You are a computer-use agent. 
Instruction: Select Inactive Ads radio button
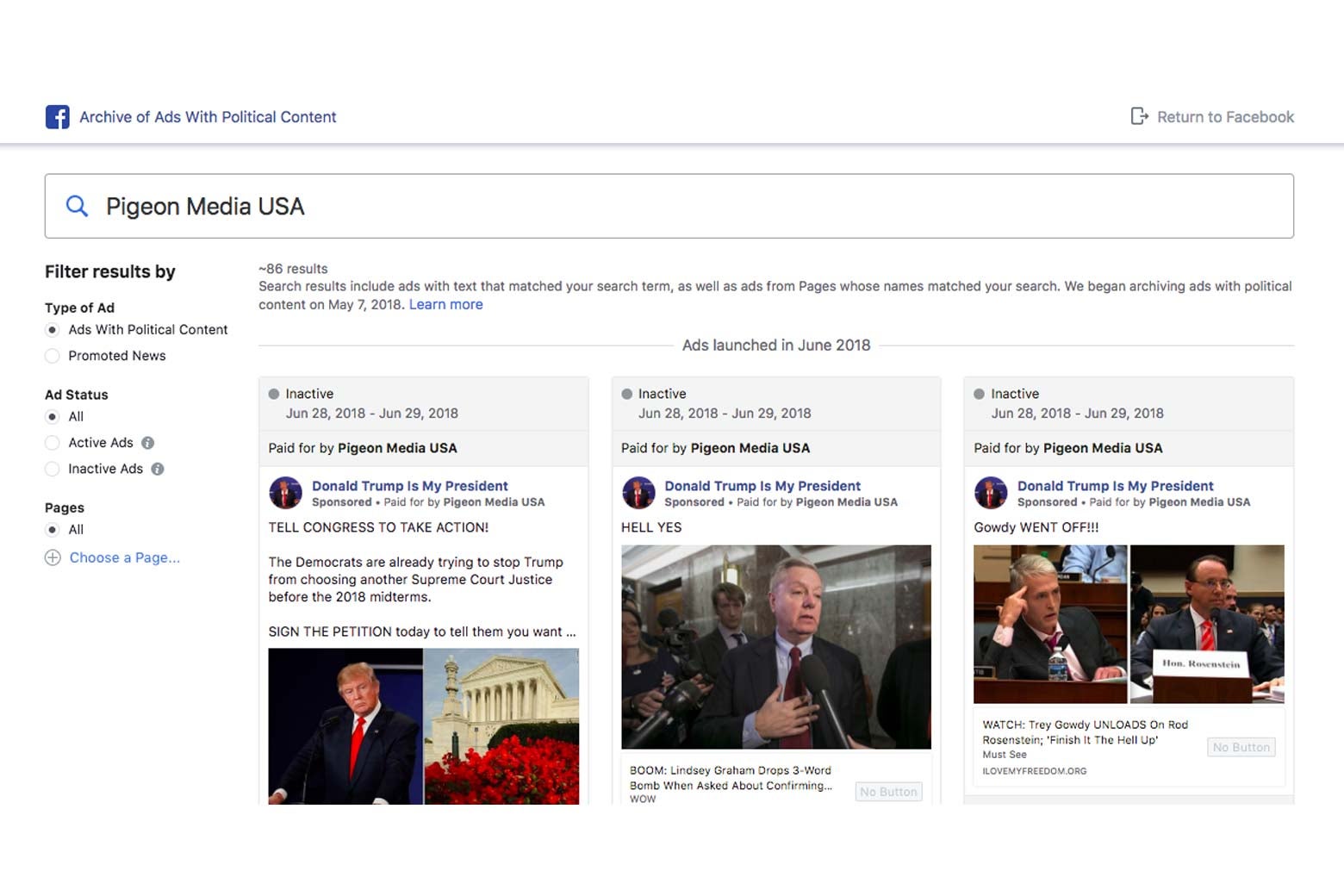click(x=53, y=469)
